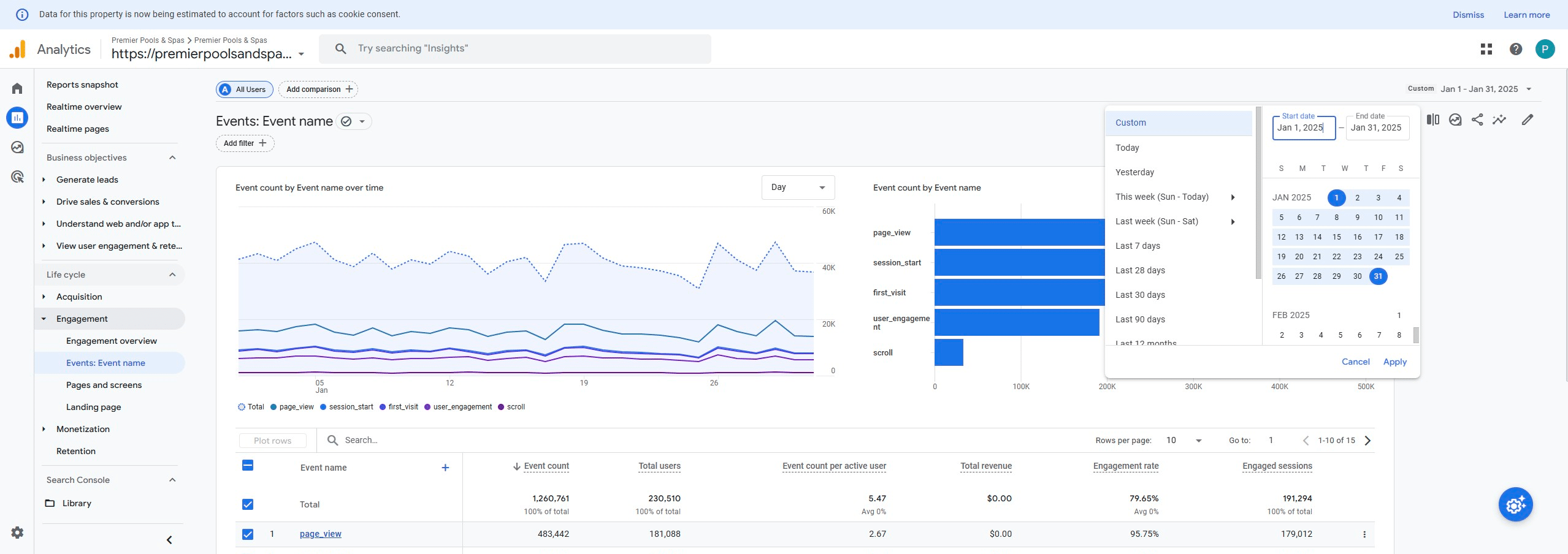Select Last 28 days preset

[x=1140, y=270]
